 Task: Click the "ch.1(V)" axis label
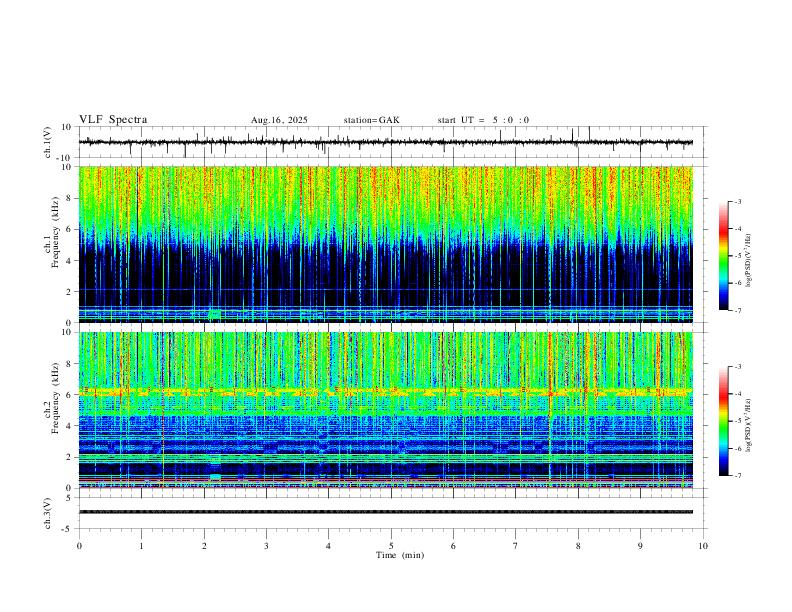pos(49,142)
